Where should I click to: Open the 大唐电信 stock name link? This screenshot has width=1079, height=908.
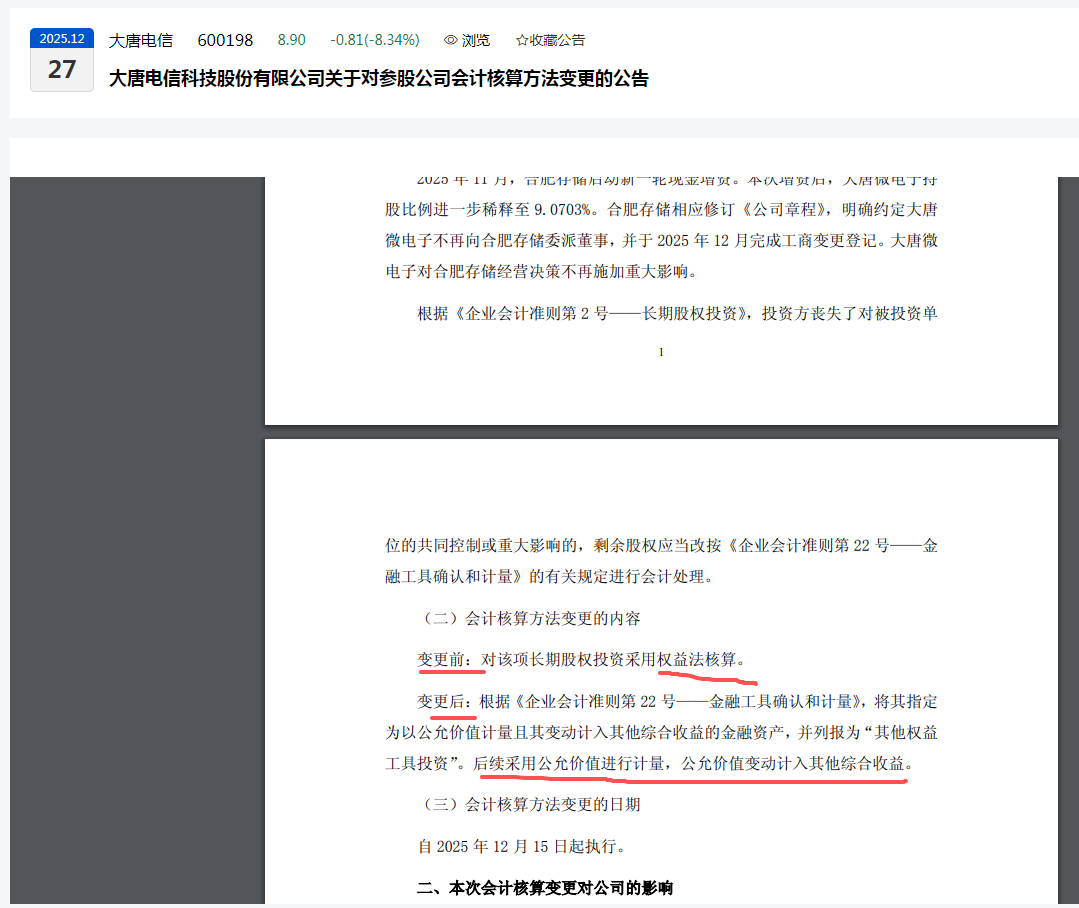click(141, 40)
